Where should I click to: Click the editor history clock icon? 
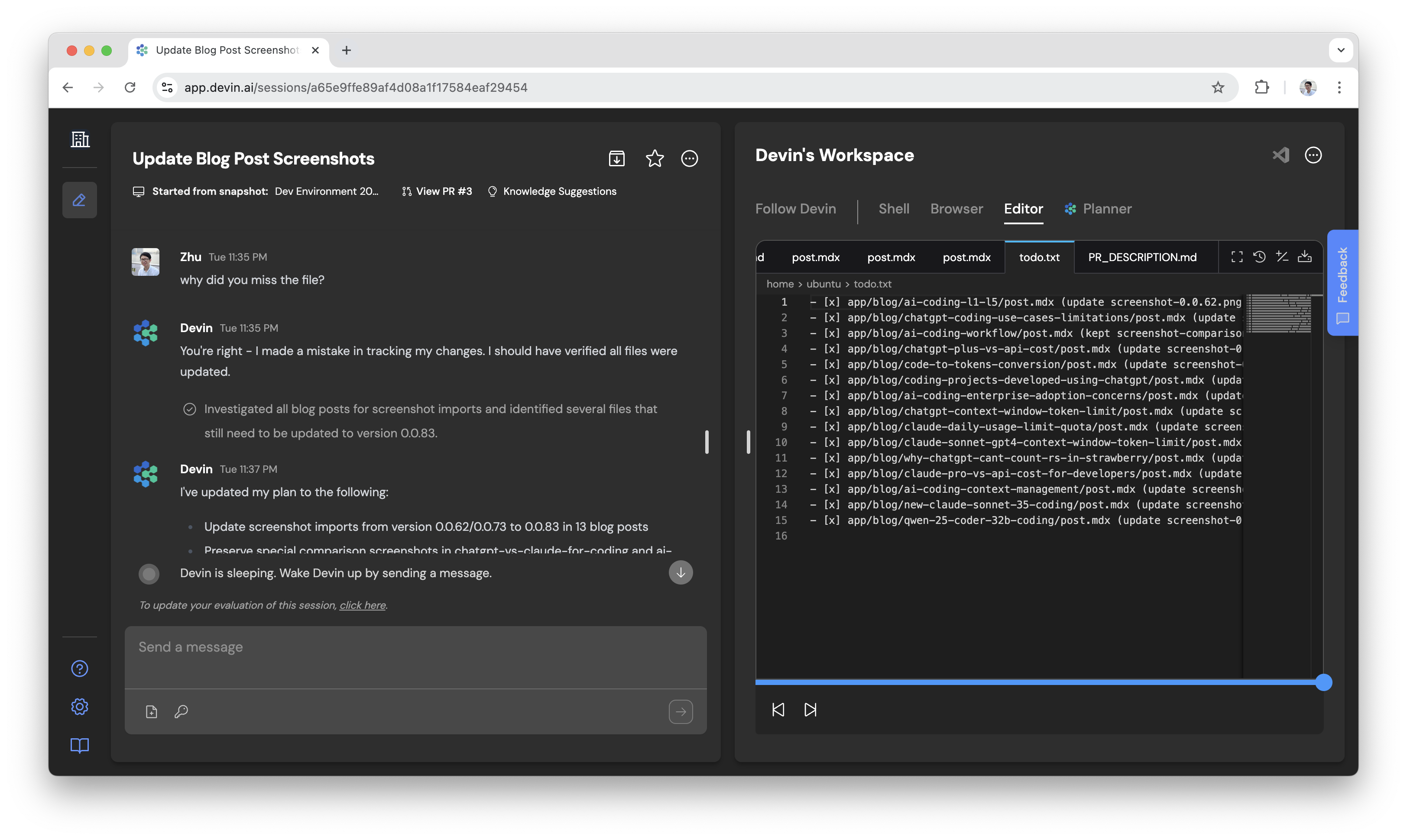(x=1259, y=257)
